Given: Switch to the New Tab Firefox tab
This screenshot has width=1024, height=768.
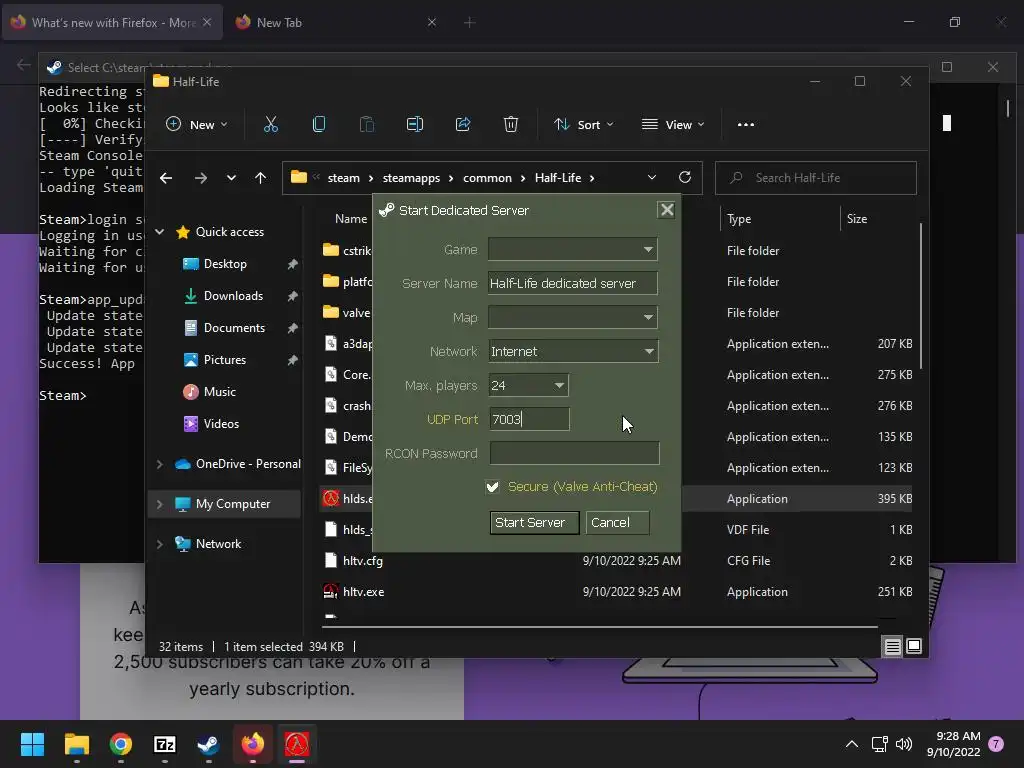Looking at the screenshot, I should coord(337,22).
